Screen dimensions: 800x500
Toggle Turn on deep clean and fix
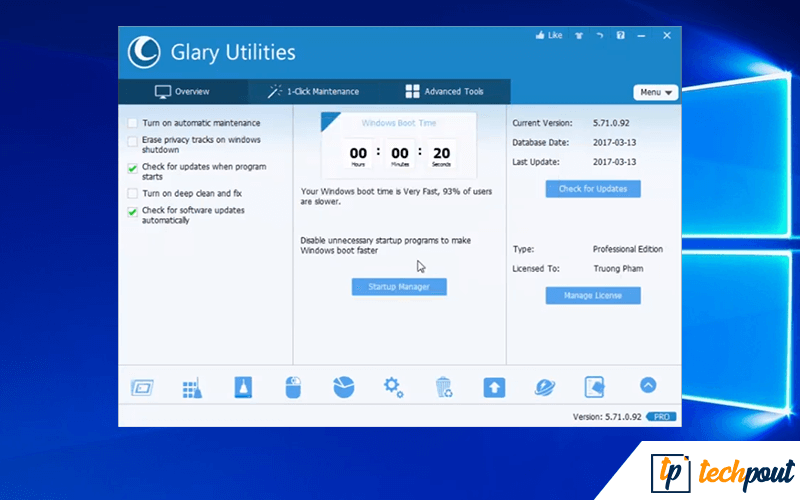pyautogui.click(x=133, y=193)
